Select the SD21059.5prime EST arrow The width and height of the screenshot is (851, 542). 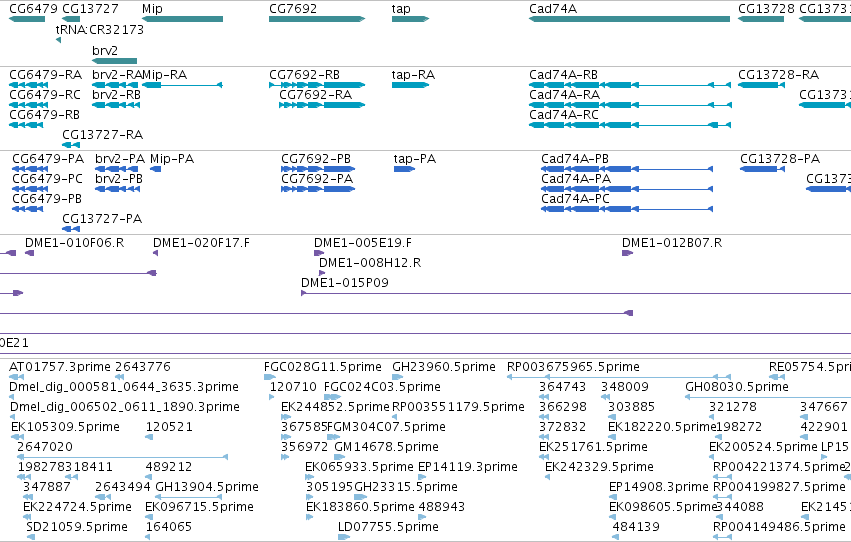30,537
